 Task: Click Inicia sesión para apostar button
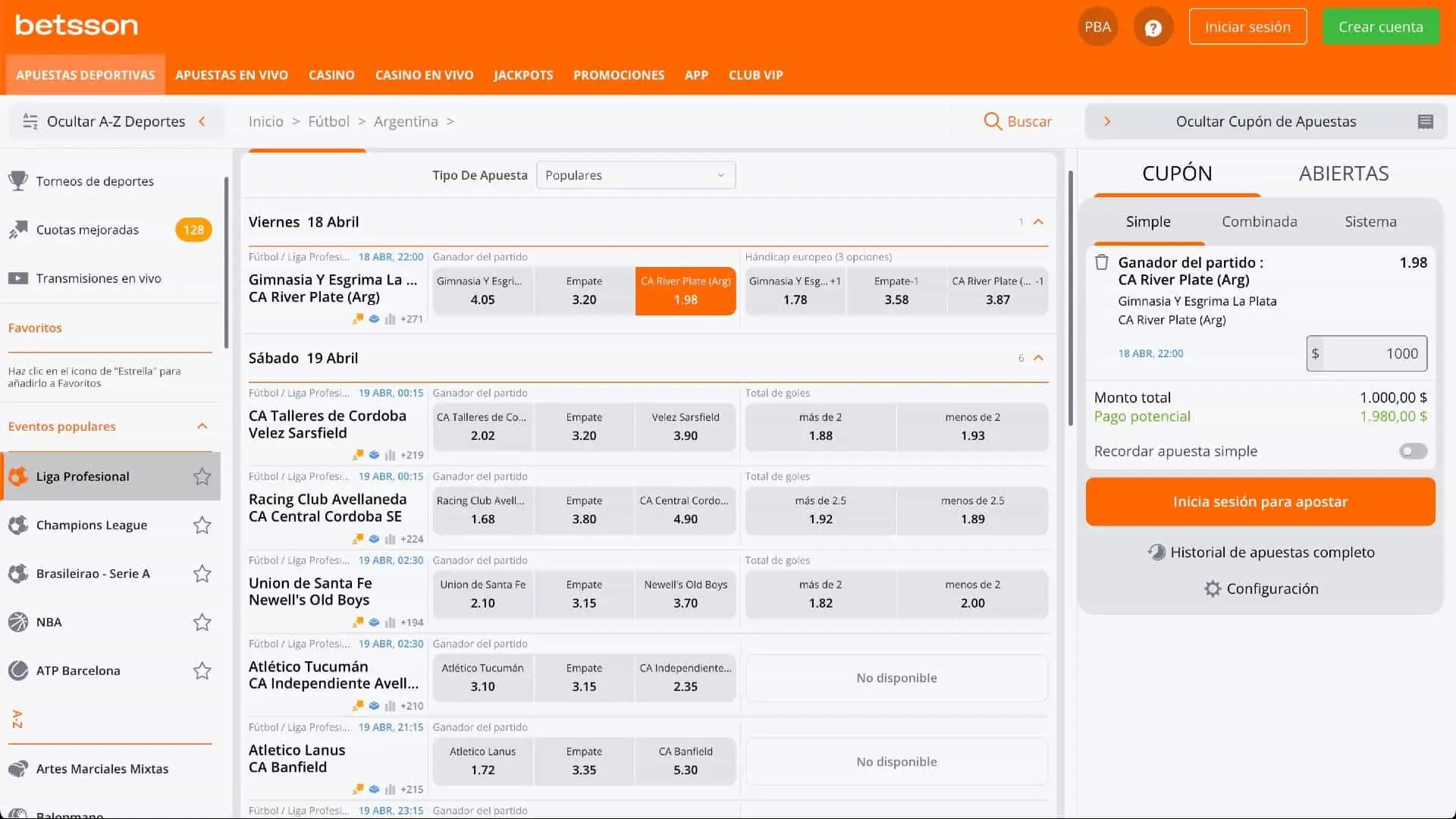(1260, 501)
